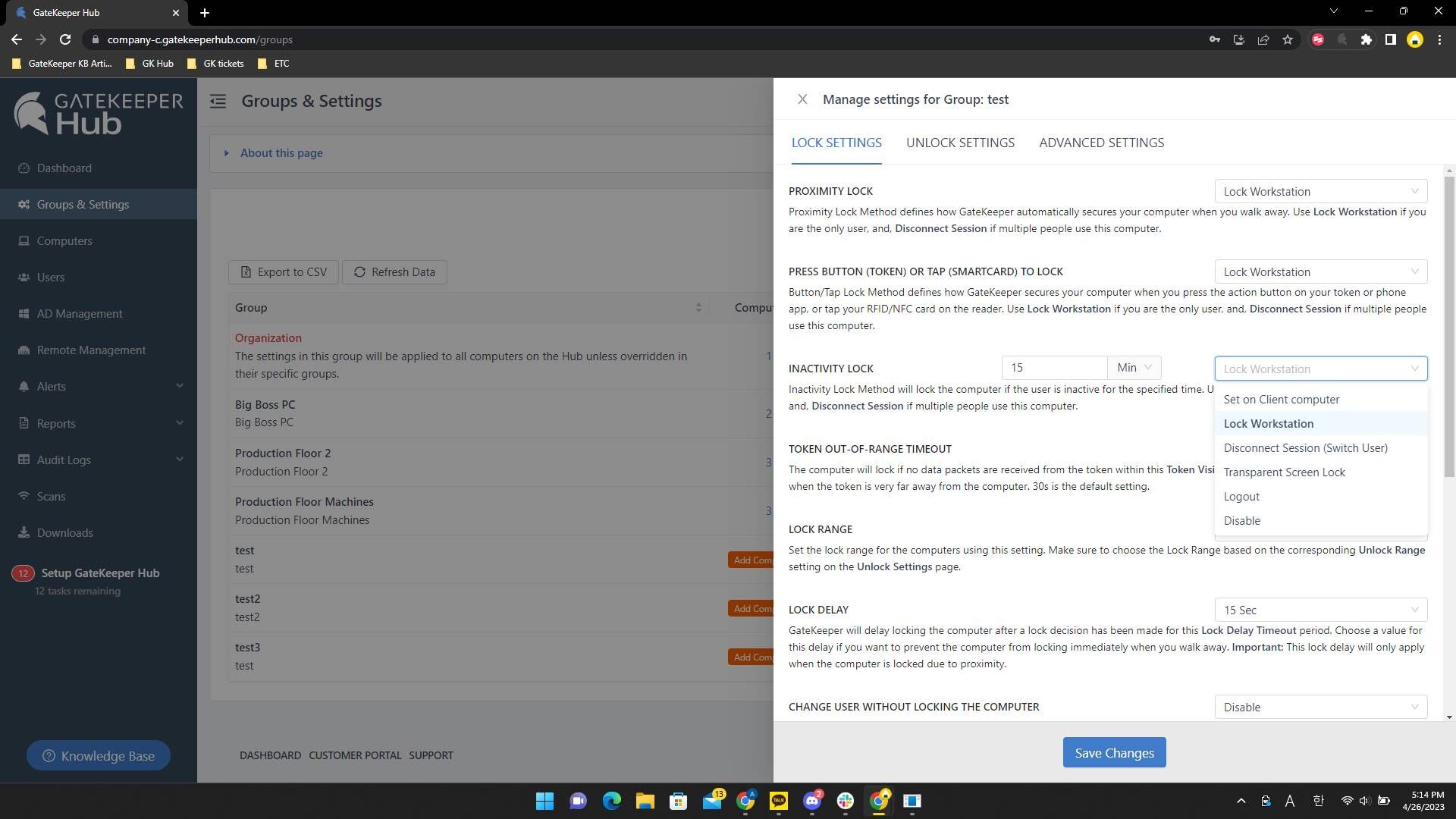This screenshot has height=819, width=1456.
Task: Open the CUSTOMER PORTAL footer link
Action: [x=355, y=755]
